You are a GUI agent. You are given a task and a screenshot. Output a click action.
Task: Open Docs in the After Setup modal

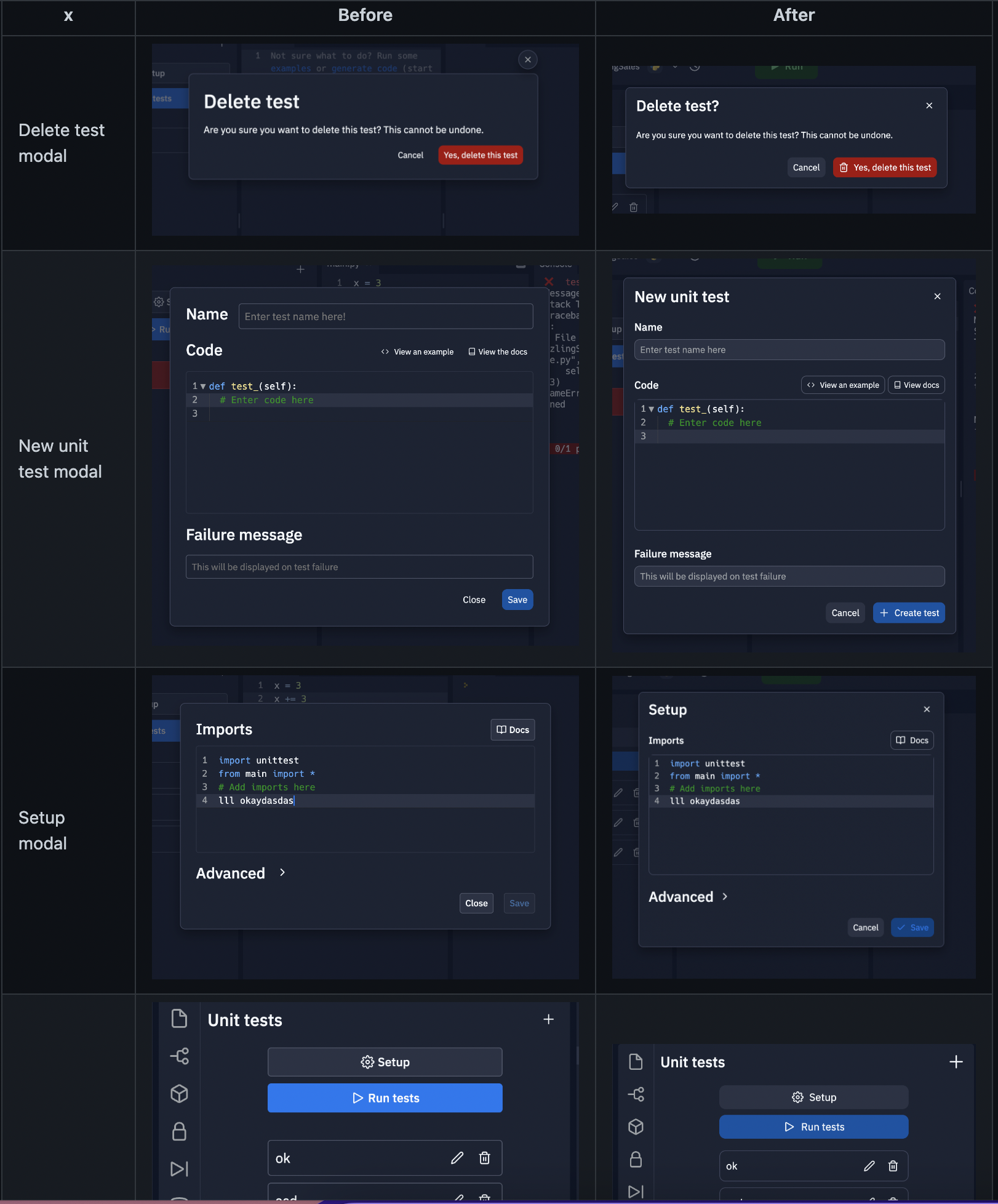pos(912,740)
